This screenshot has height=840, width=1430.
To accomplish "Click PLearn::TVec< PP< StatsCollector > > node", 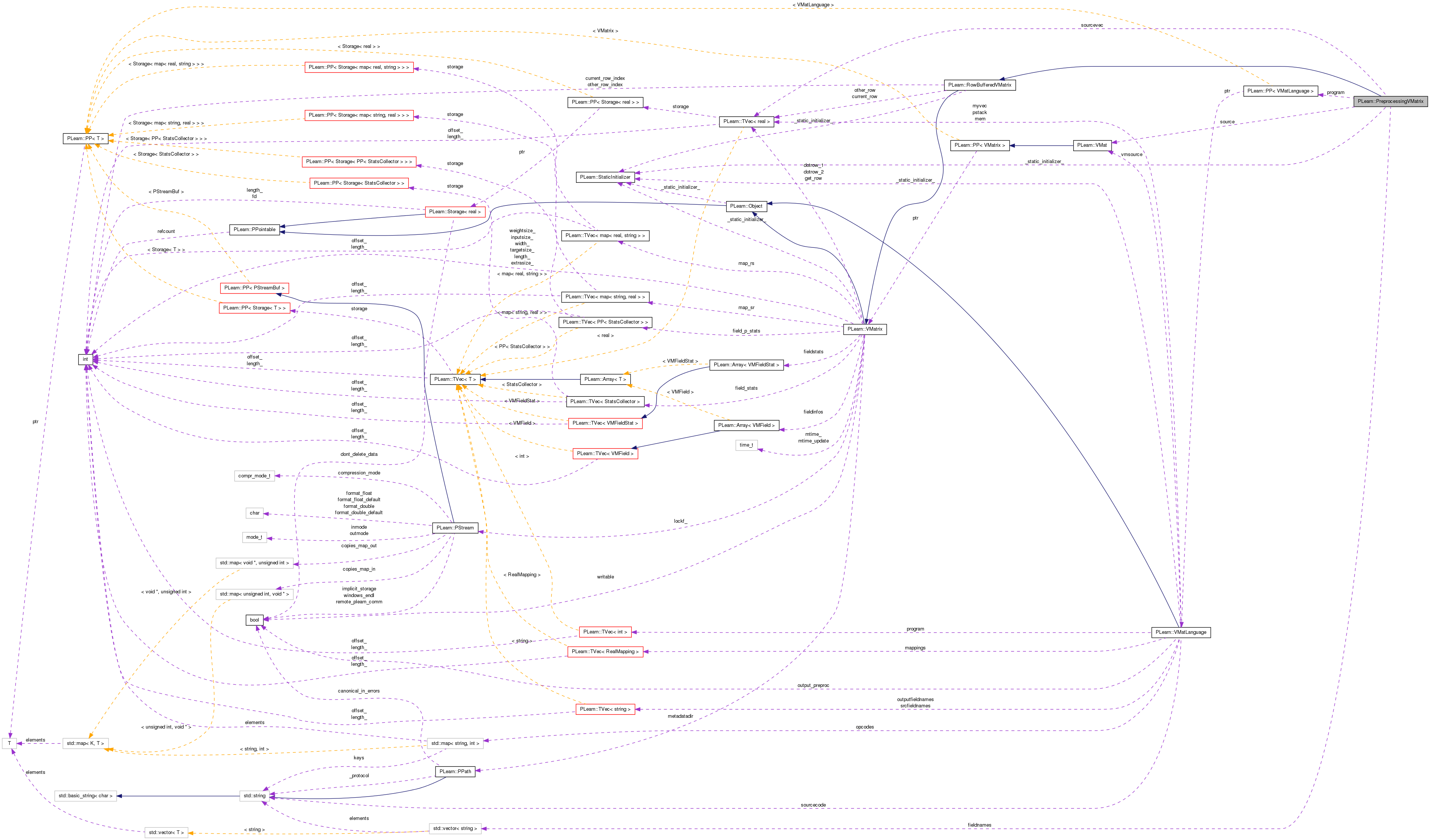I will (x=605, y=322).
